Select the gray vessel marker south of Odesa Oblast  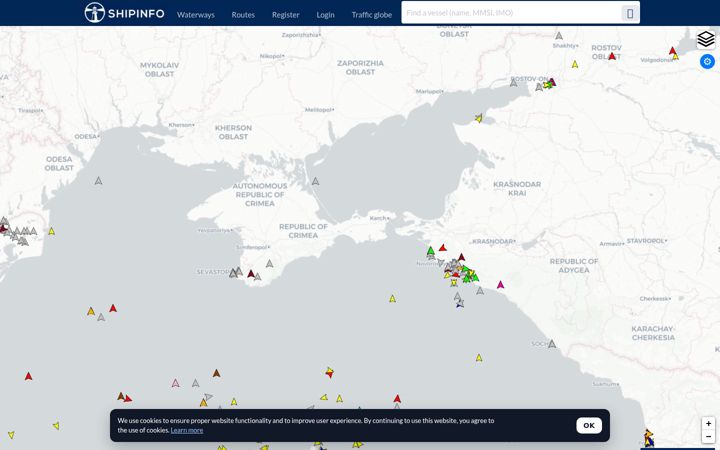point(98,181)
